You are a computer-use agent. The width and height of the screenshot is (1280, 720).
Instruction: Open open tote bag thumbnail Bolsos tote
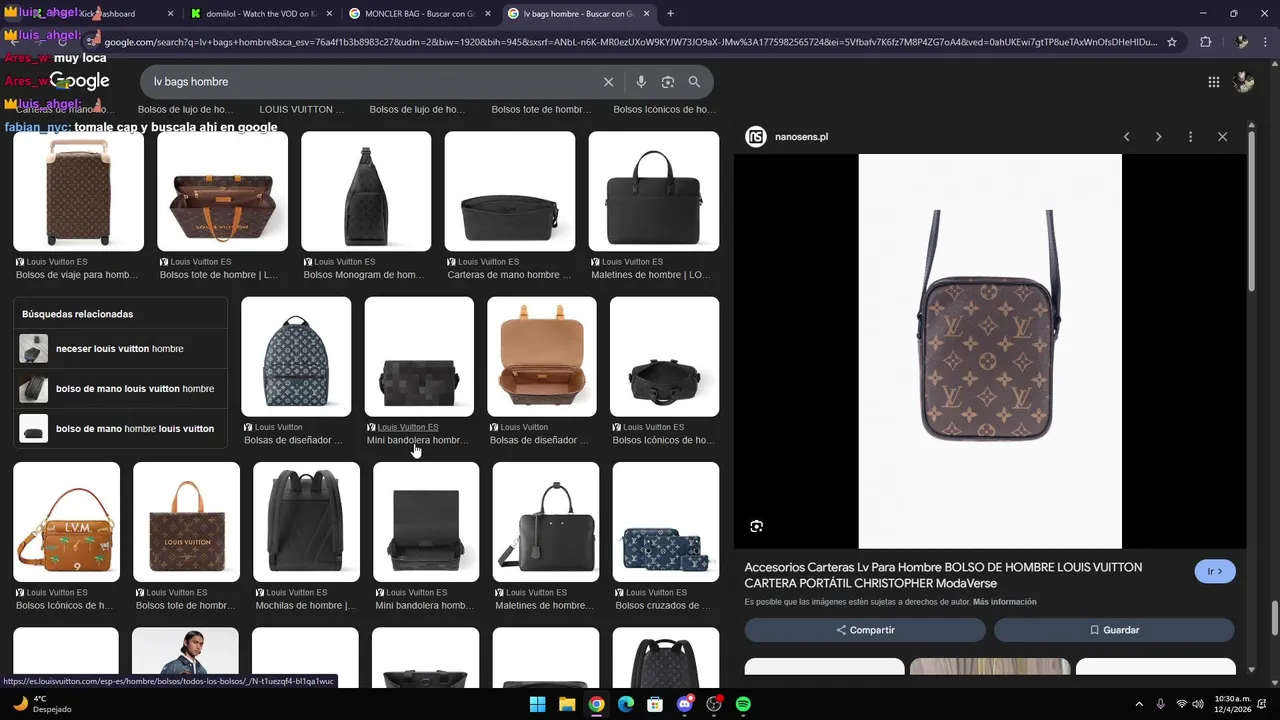pyautogui.click(x=222, y=191)
